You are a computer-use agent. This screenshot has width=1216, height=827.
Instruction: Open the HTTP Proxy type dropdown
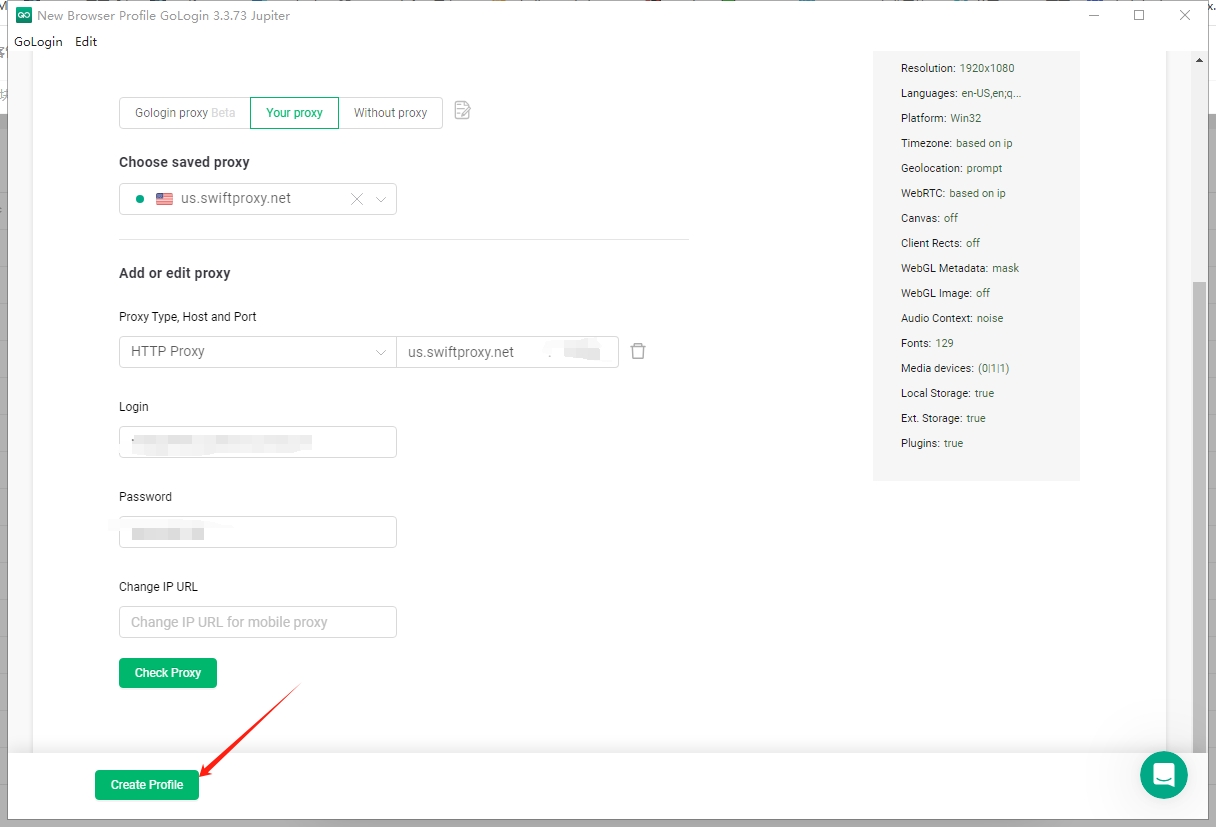click(257, 352)
